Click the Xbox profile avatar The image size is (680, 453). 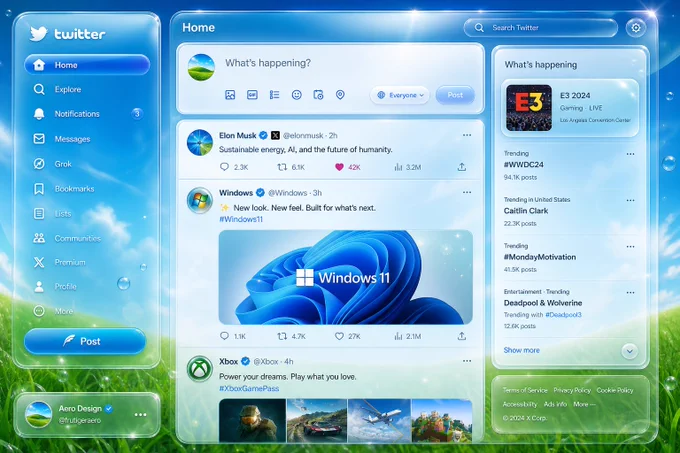199,369
